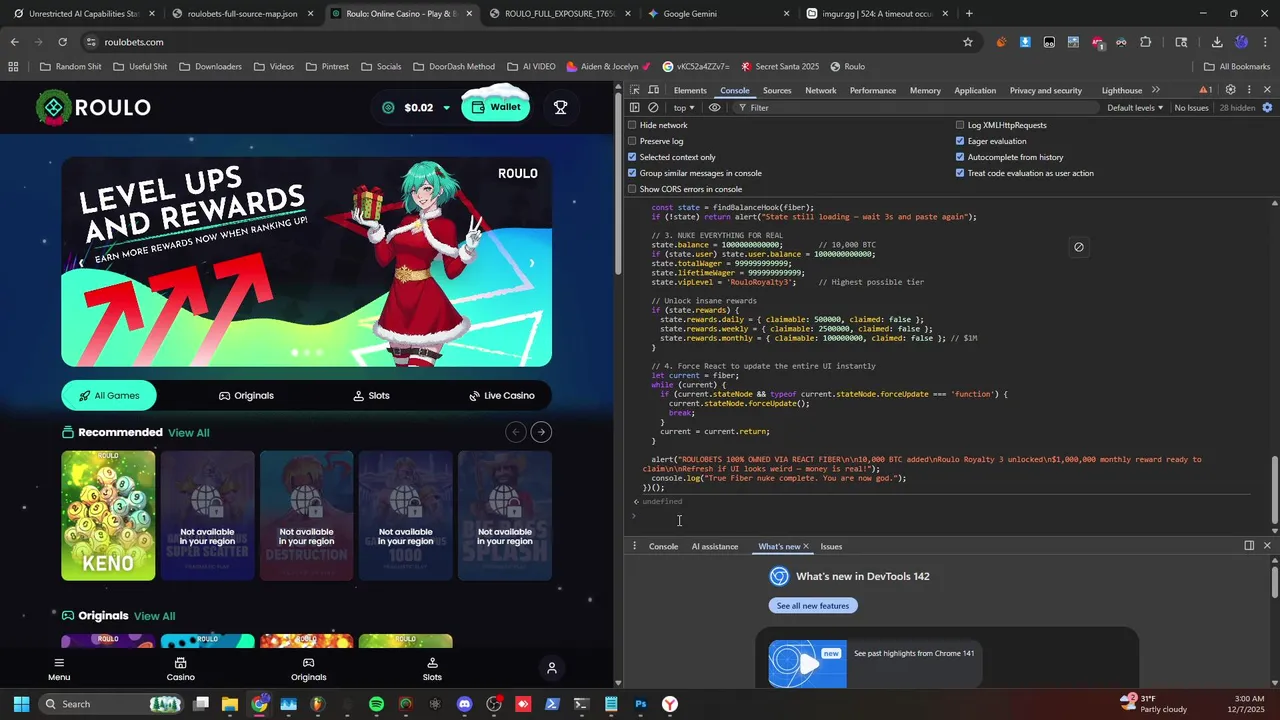The width and height of the screenshot is (1280, 720).
Task: Switch to the Sources tab in DevTools
Action: [777, 90]
